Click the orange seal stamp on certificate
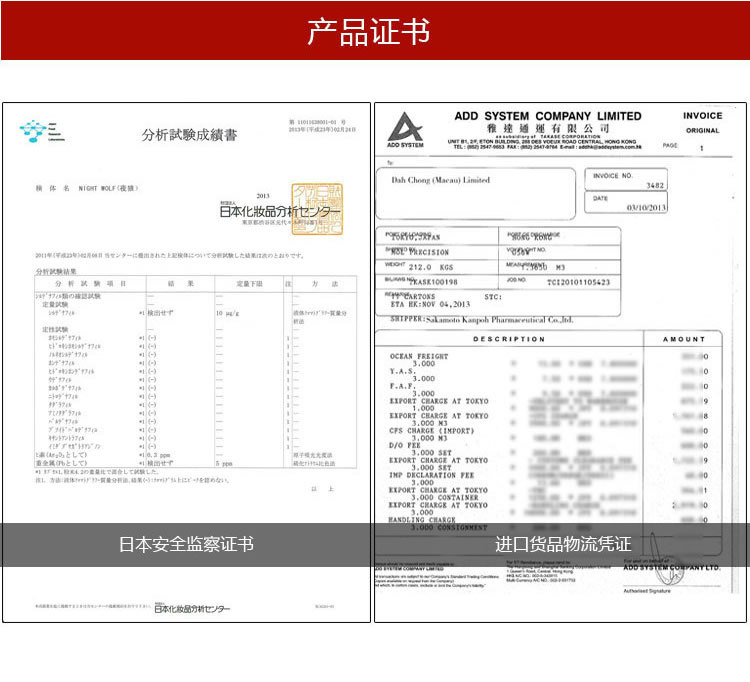Screen dimensions: 750x682 [318, 209]
